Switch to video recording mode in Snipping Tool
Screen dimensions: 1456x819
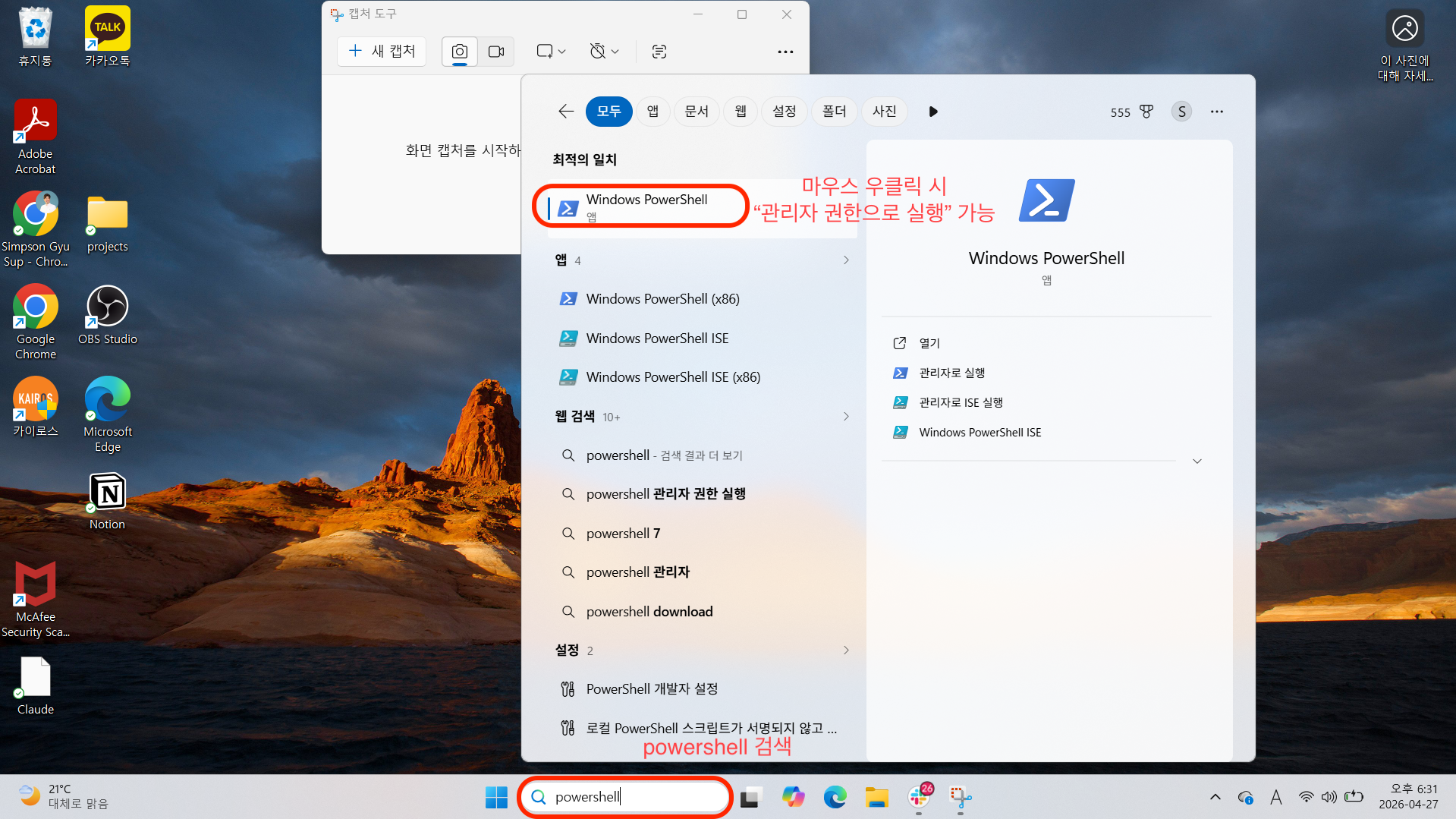[496, 51]
